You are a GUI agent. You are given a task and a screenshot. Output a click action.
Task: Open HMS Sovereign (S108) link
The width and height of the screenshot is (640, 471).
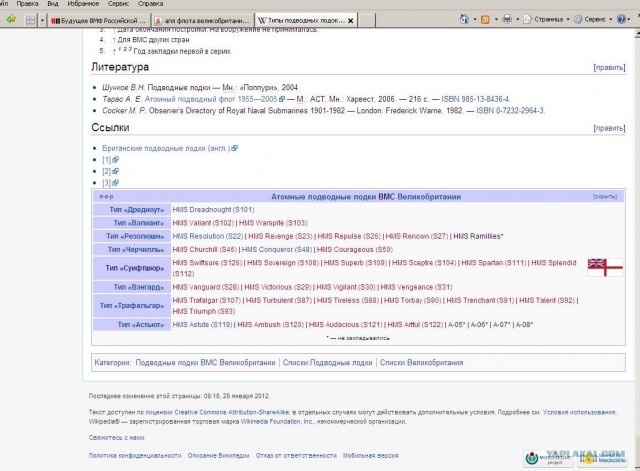click(x=283, y=263)
